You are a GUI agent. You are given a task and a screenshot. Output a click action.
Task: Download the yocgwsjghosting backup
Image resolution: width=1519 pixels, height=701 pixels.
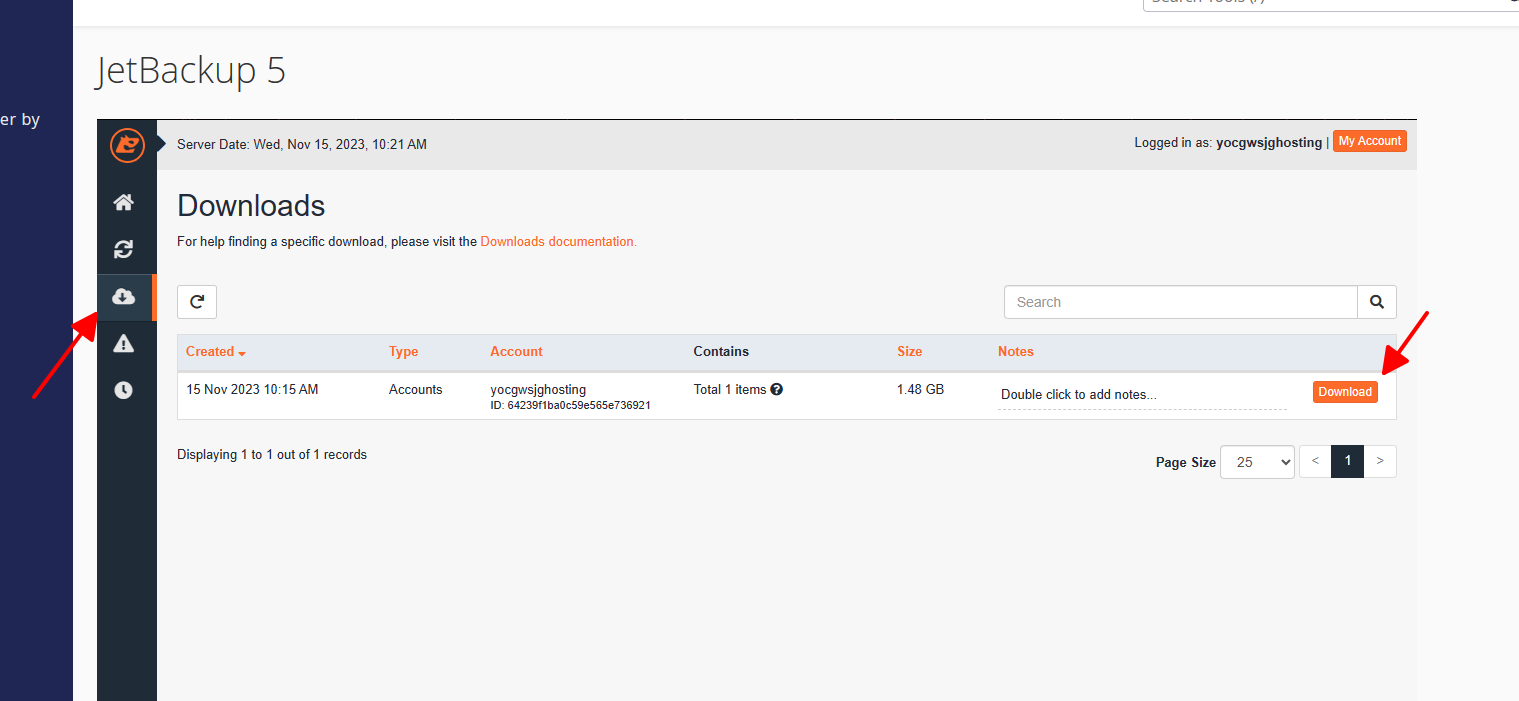pyautogui.click(x=1345, y=392)
